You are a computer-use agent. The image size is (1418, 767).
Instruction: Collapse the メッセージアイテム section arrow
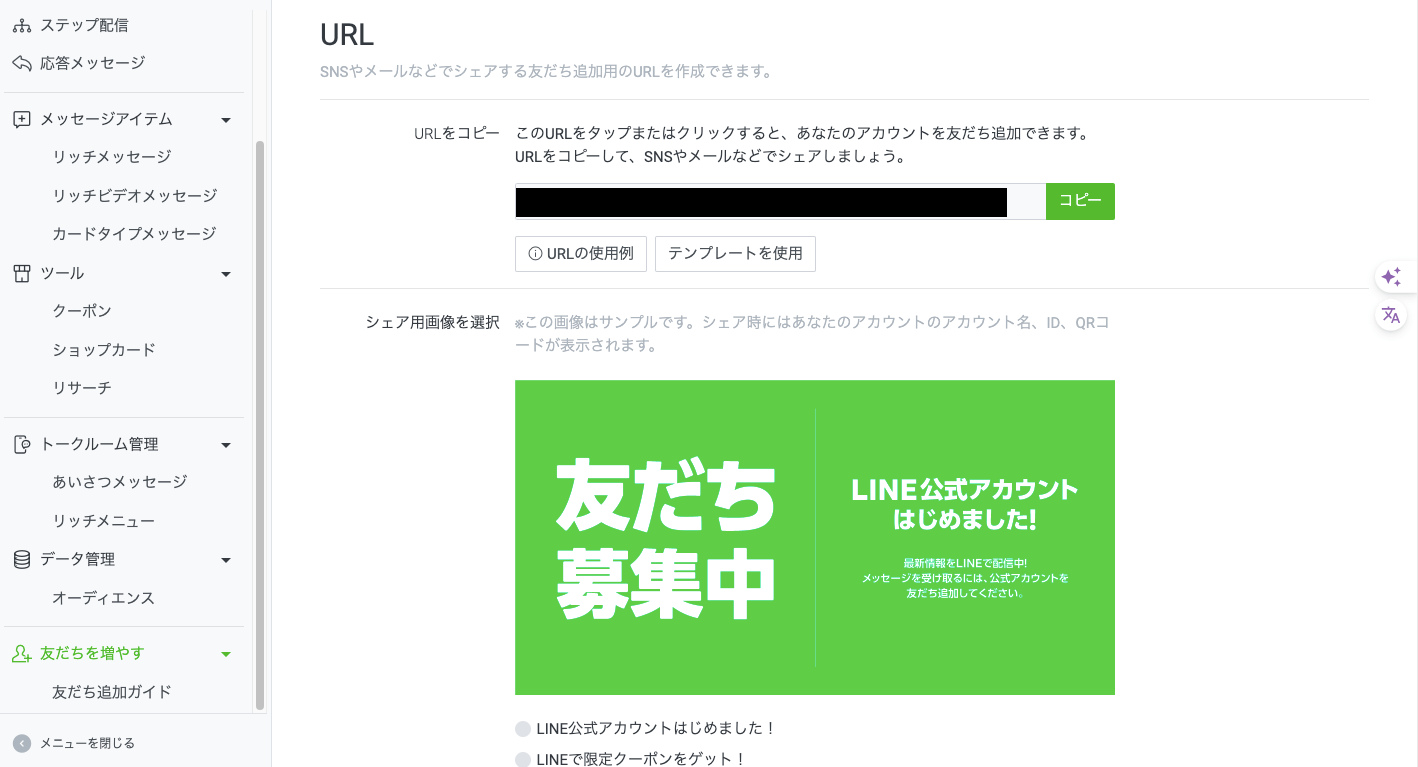226,120
